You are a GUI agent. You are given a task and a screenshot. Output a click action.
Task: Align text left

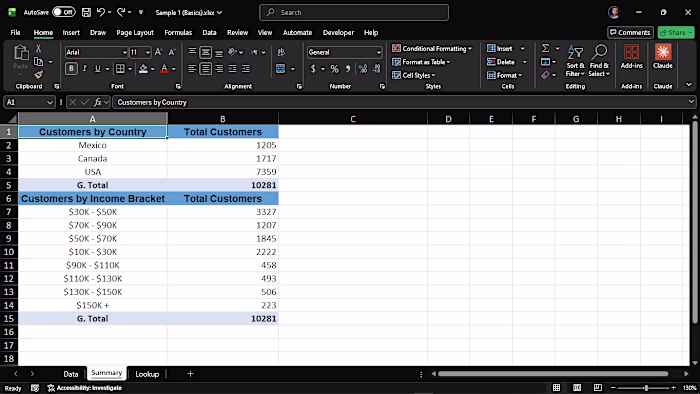click(x=192, y=69)
